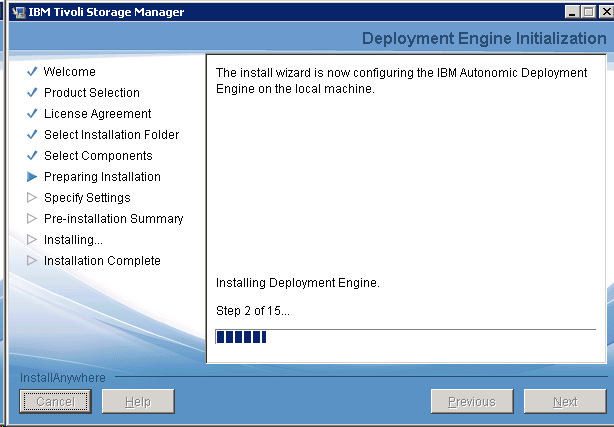This screenshot has height=427, width=614.
Task: Click the checkmark next to Select Components
Action: pos(32,156)
